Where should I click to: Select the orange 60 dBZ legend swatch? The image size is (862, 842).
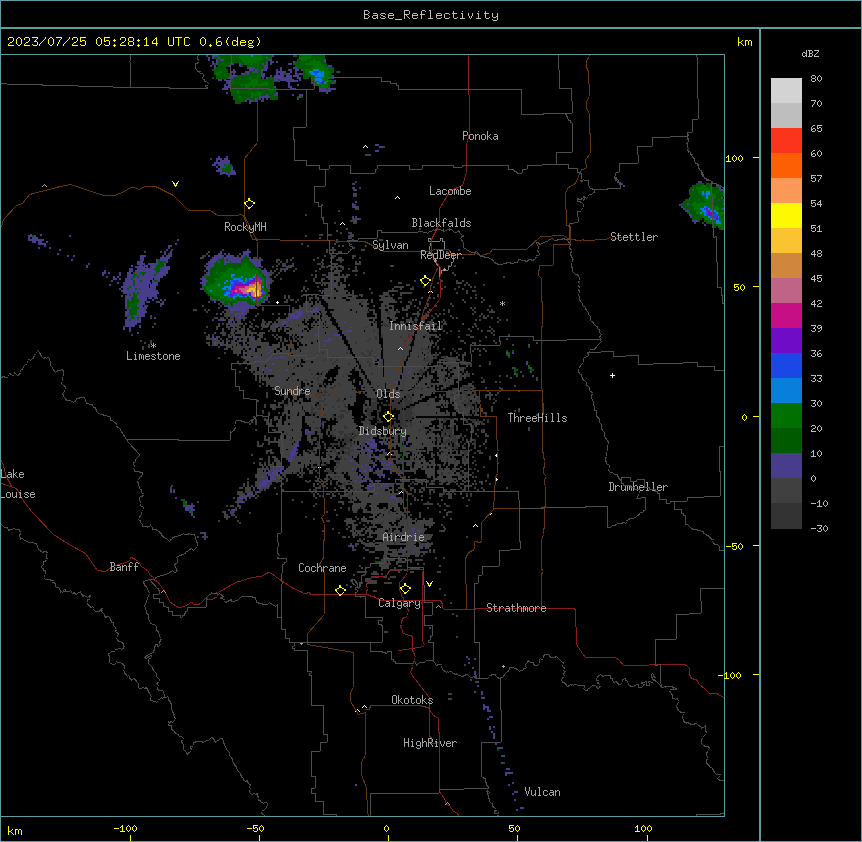786,165
